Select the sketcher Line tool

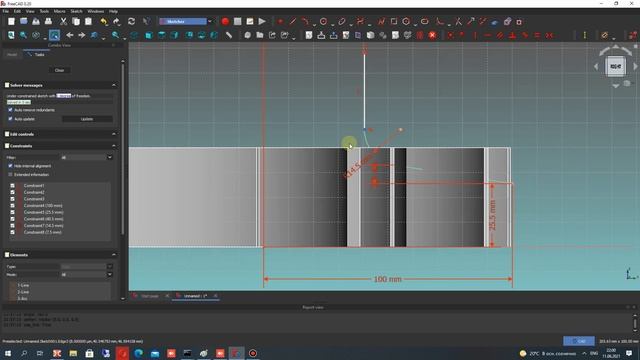point(293,22)
